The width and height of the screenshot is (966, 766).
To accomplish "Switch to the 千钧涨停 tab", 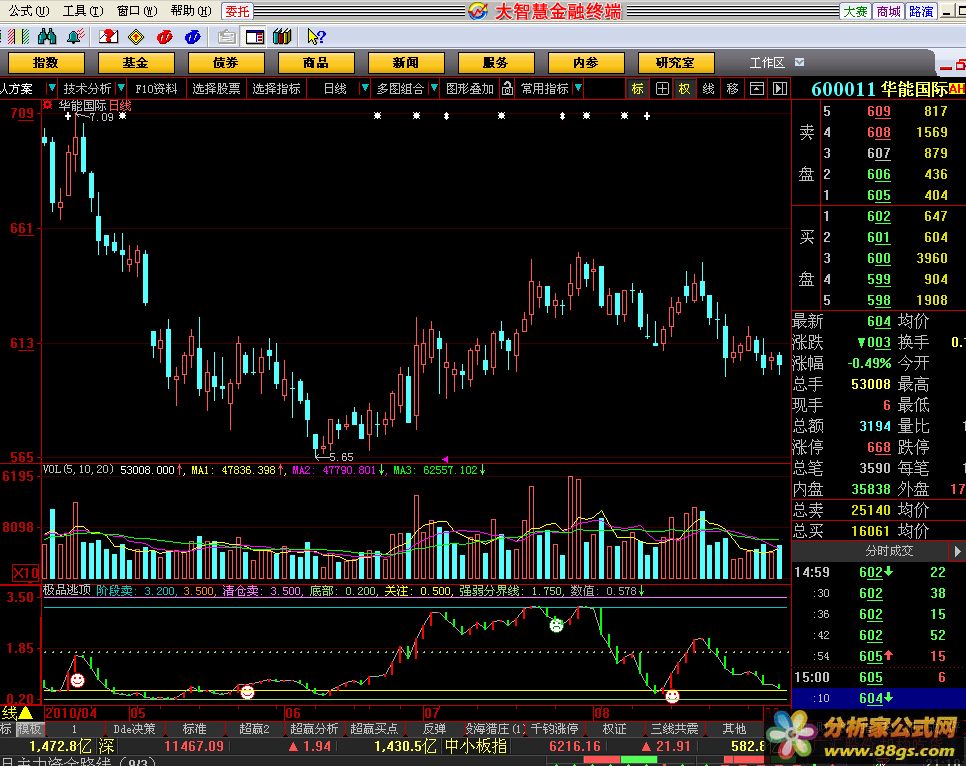I will (x=554, y=729).
